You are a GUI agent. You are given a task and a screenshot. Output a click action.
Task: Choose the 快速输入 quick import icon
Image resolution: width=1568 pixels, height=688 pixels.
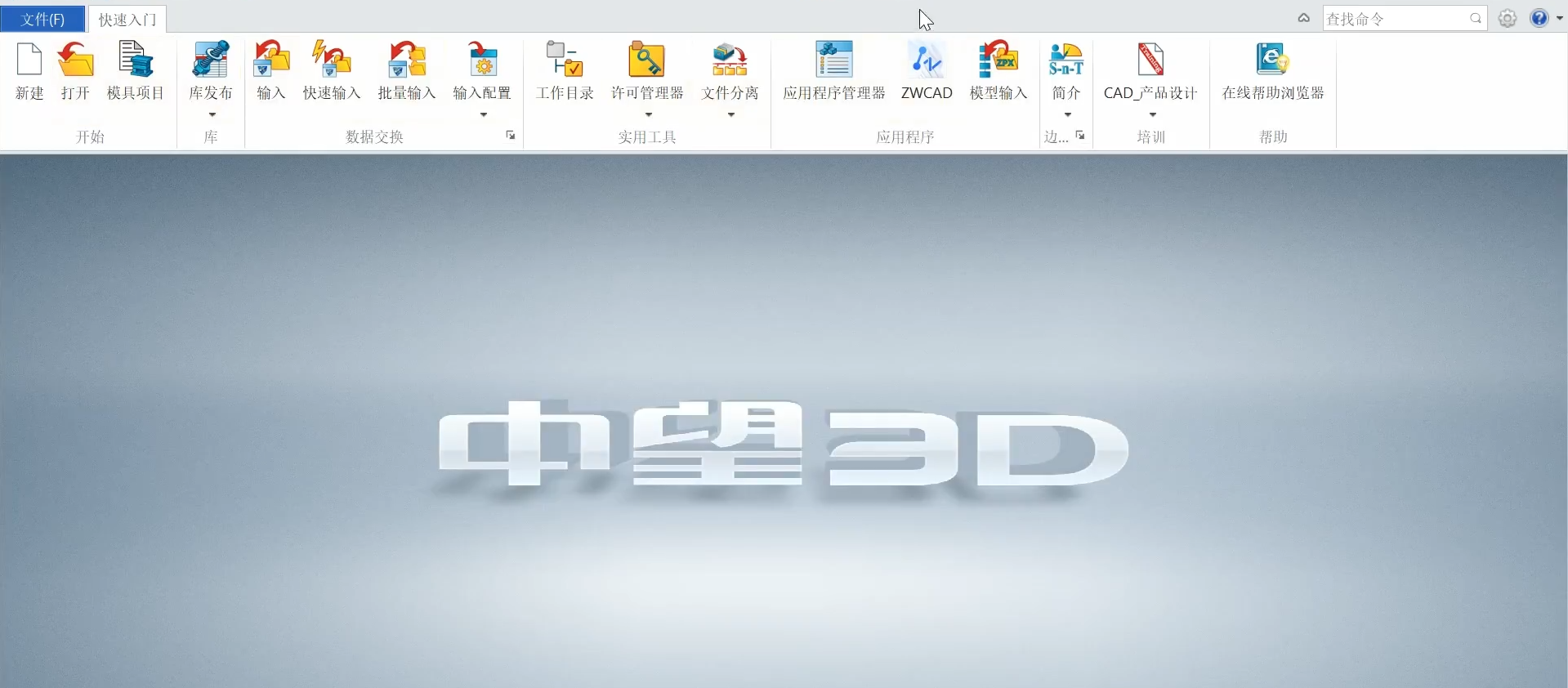[x=332, y=60]
